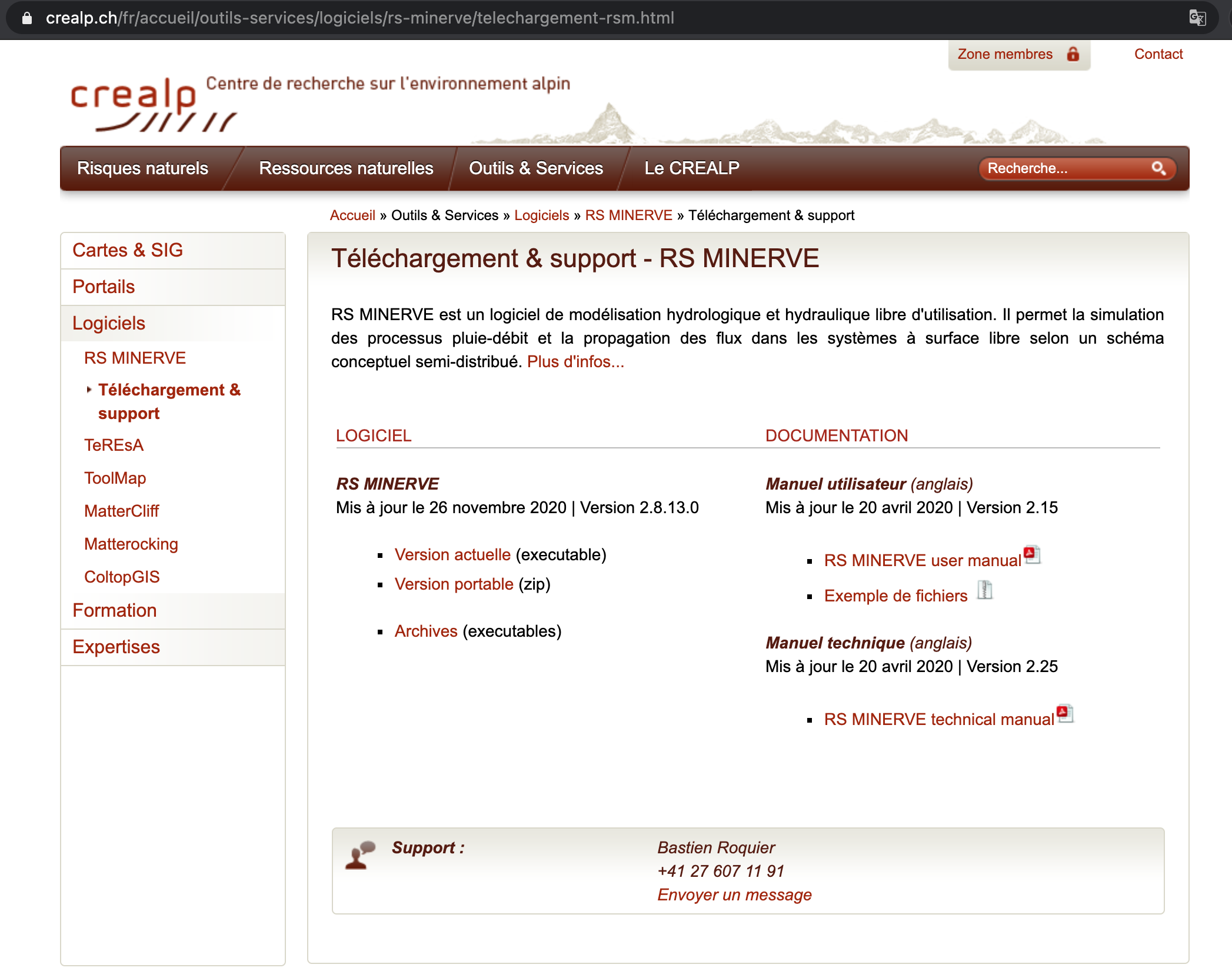Open Formation in sidebar
The height and width of the screenshot is (971, 1232).
coord(173,611)
